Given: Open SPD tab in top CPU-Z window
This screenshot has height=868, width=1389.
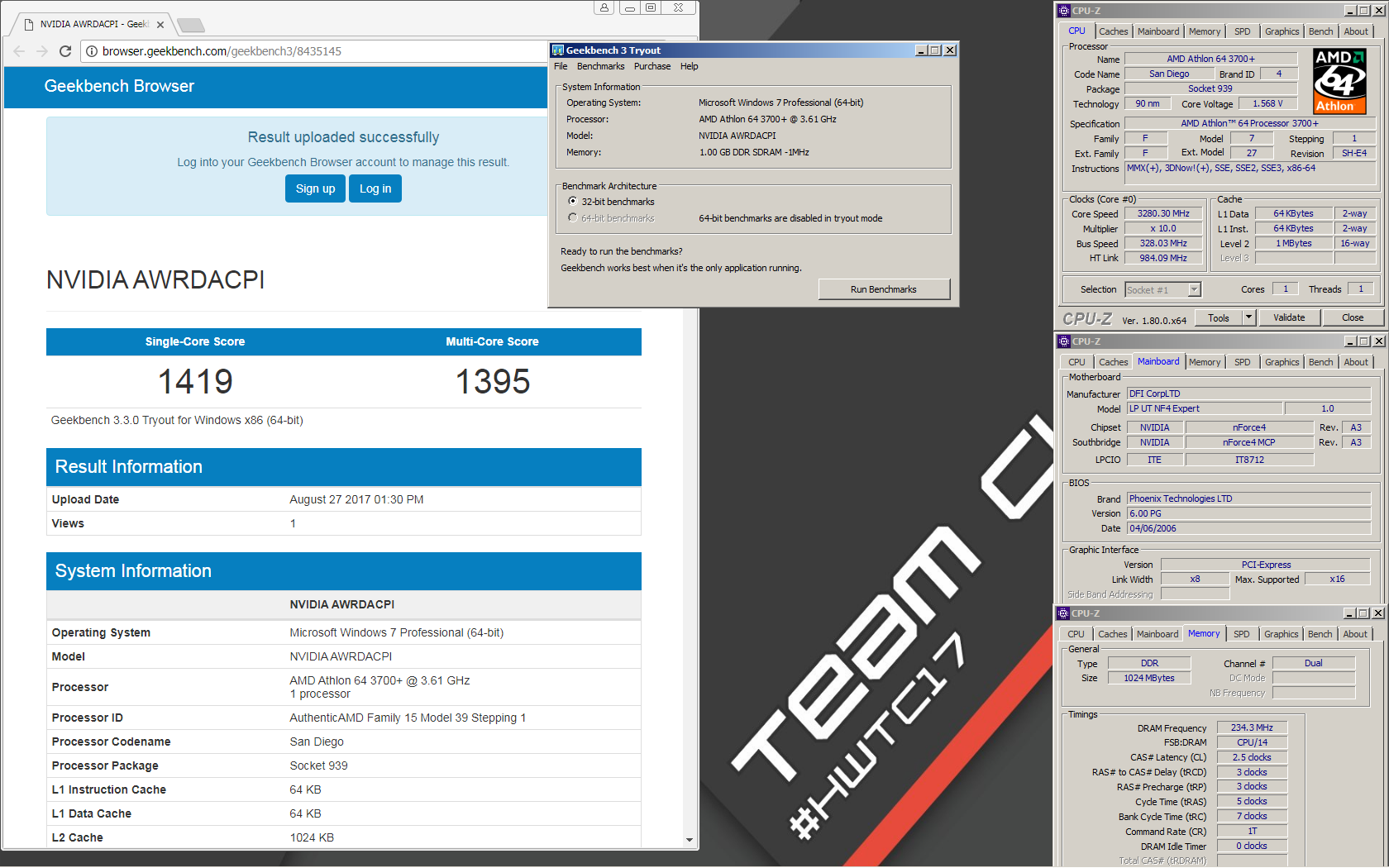Looking at the screenshot, I should (1243, 31).
